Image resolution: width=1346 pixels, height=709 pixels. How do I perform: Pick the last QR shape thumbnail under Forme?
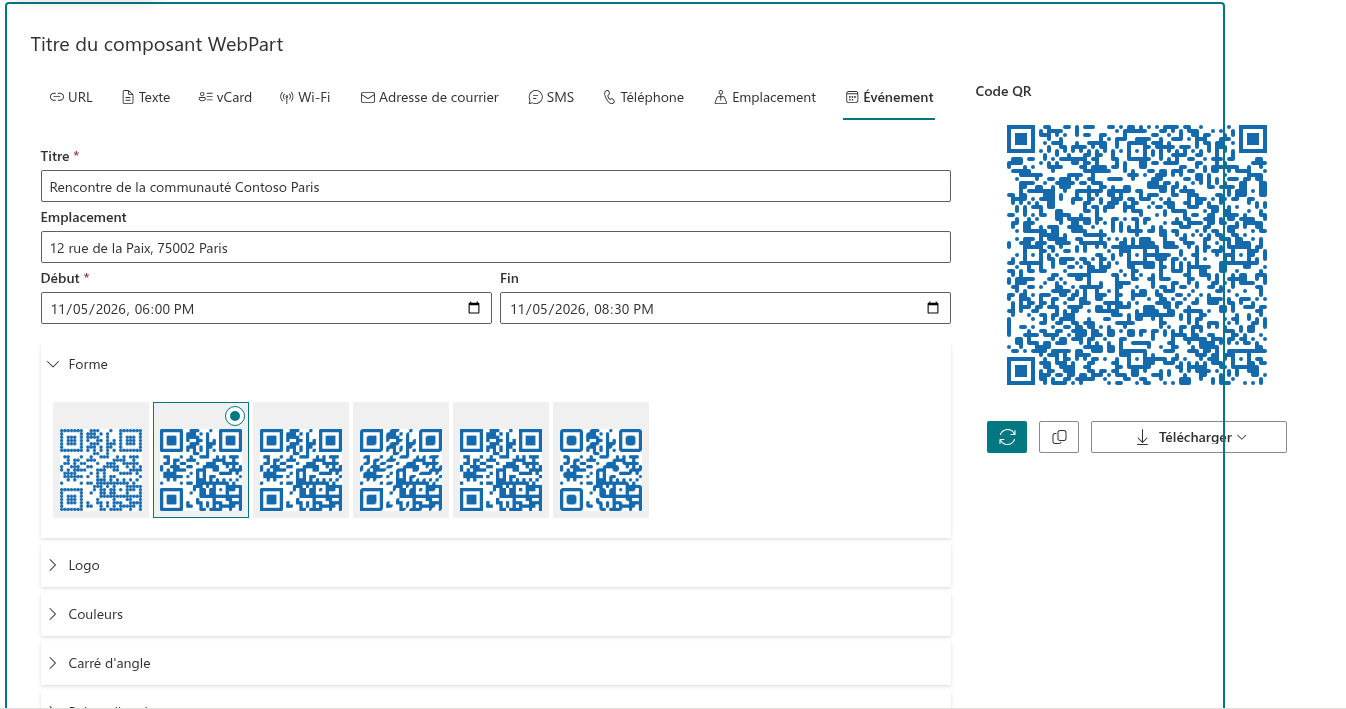click(x=601, y=460)
